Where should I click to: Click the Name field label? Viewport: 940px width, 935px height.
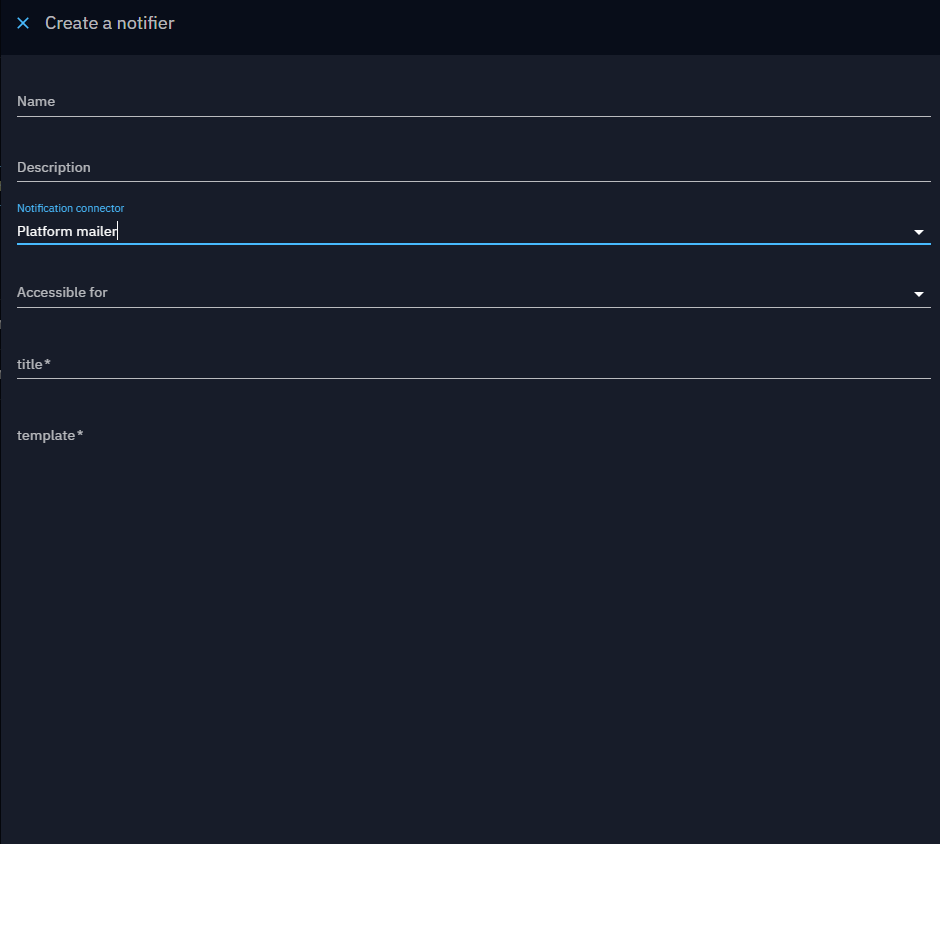[36, 102]
